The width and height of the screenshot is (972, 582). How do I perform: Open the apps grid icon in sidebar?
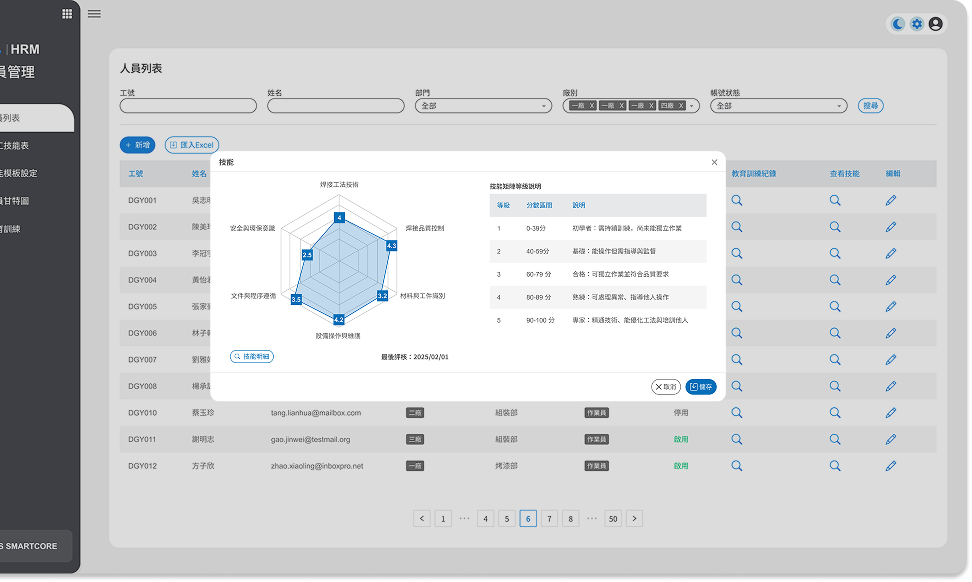click(67, 14)
